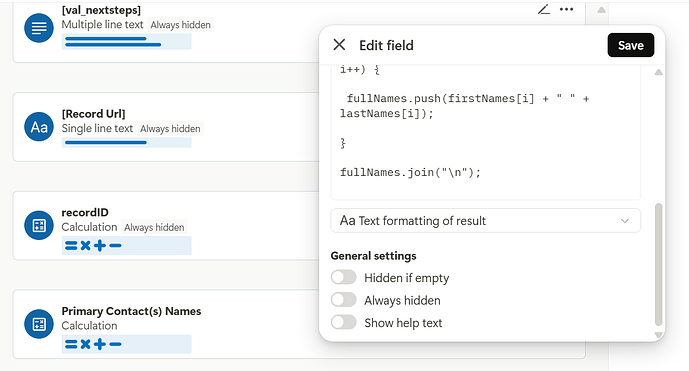
Task: Select the Primary Contact(s) Names field card
Action: [x=299, y=324]
